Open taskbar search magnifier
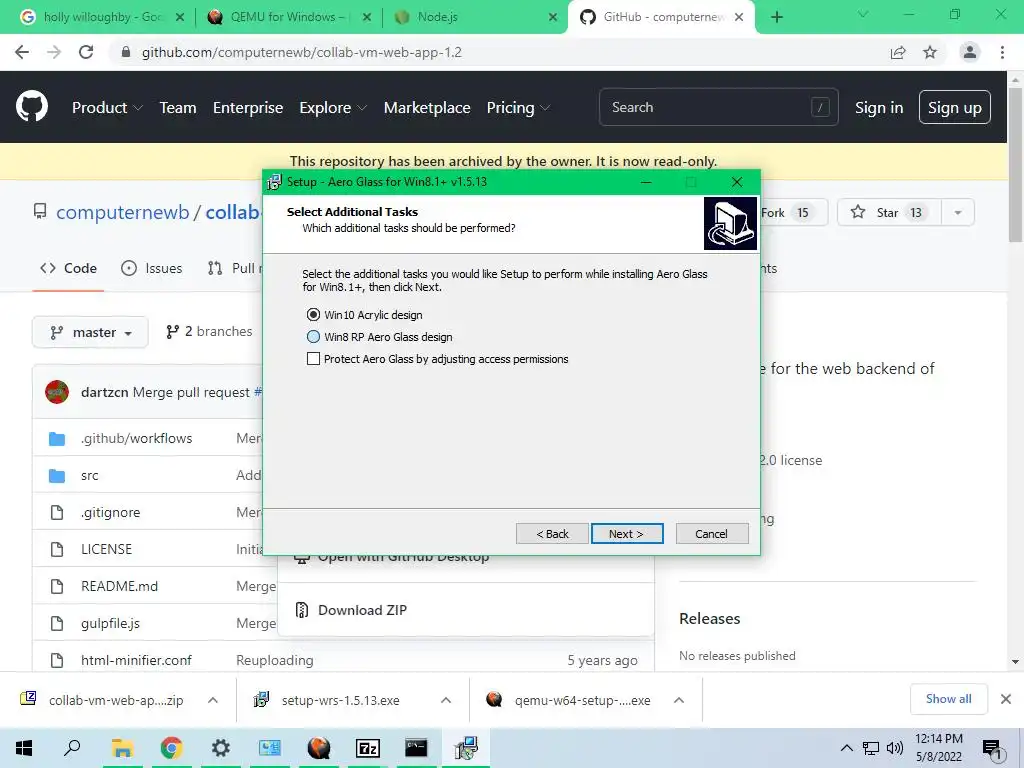 tap(72, 748)
